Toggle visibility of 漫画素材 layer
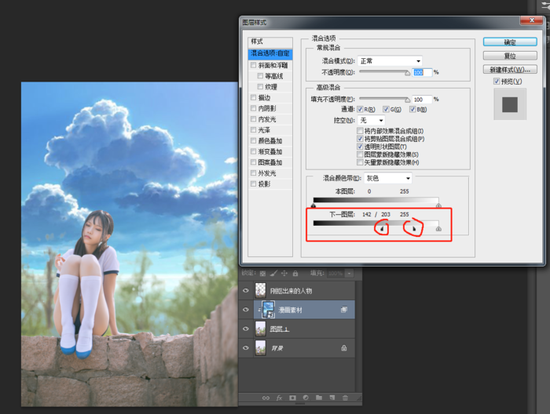The width and height of the screenshot is (550, 414). coord(246,309)
